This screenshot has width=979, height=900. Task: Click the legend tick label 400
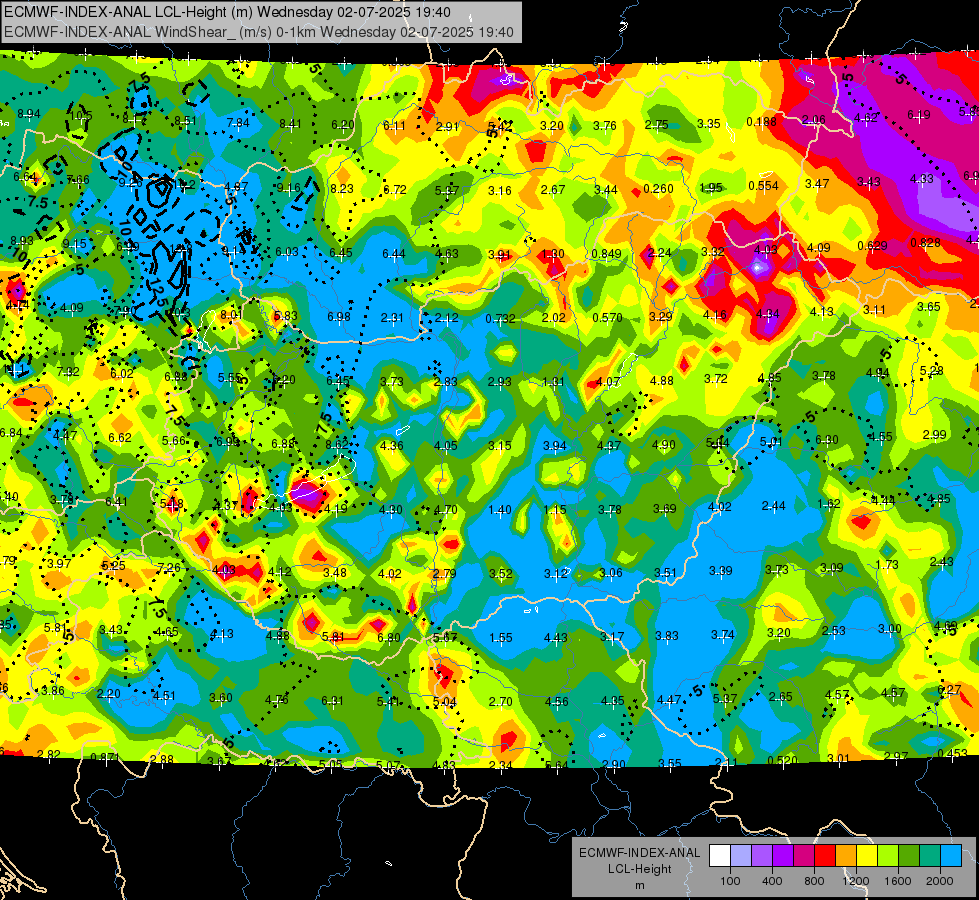click(772, 881)
